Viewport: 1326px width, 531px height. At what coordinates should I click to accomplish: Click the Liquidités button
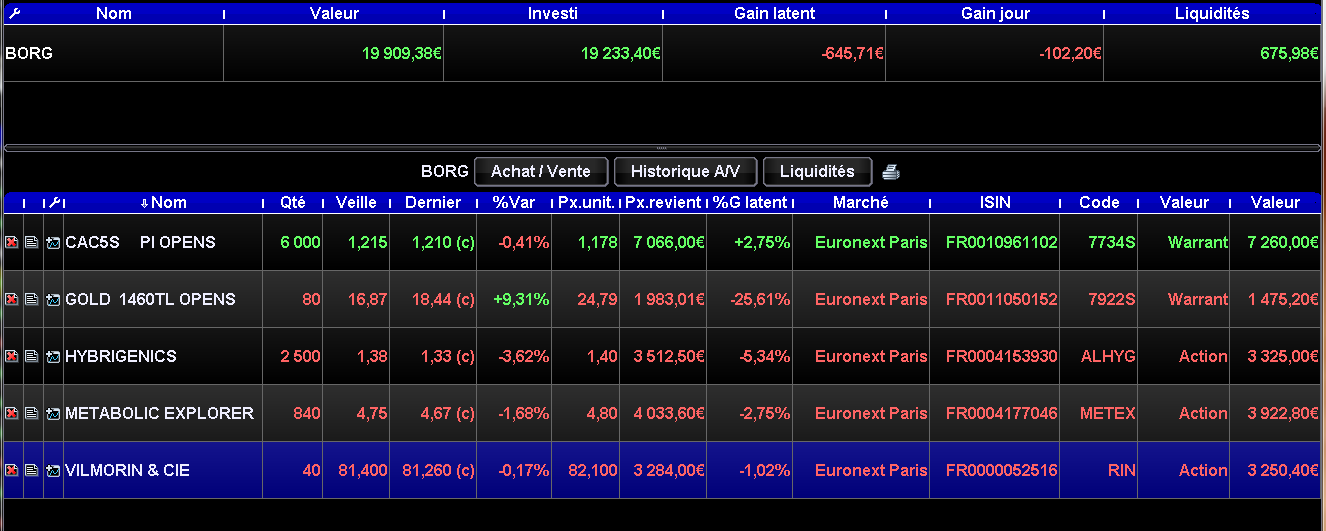(817, 172)
